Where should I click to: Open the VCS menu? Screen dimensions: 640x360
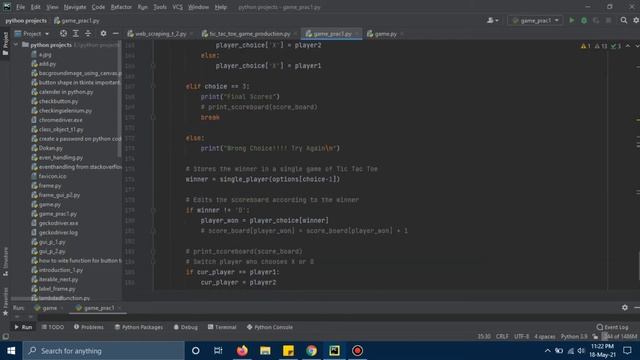pyautogui.click(x=177, y=7)
